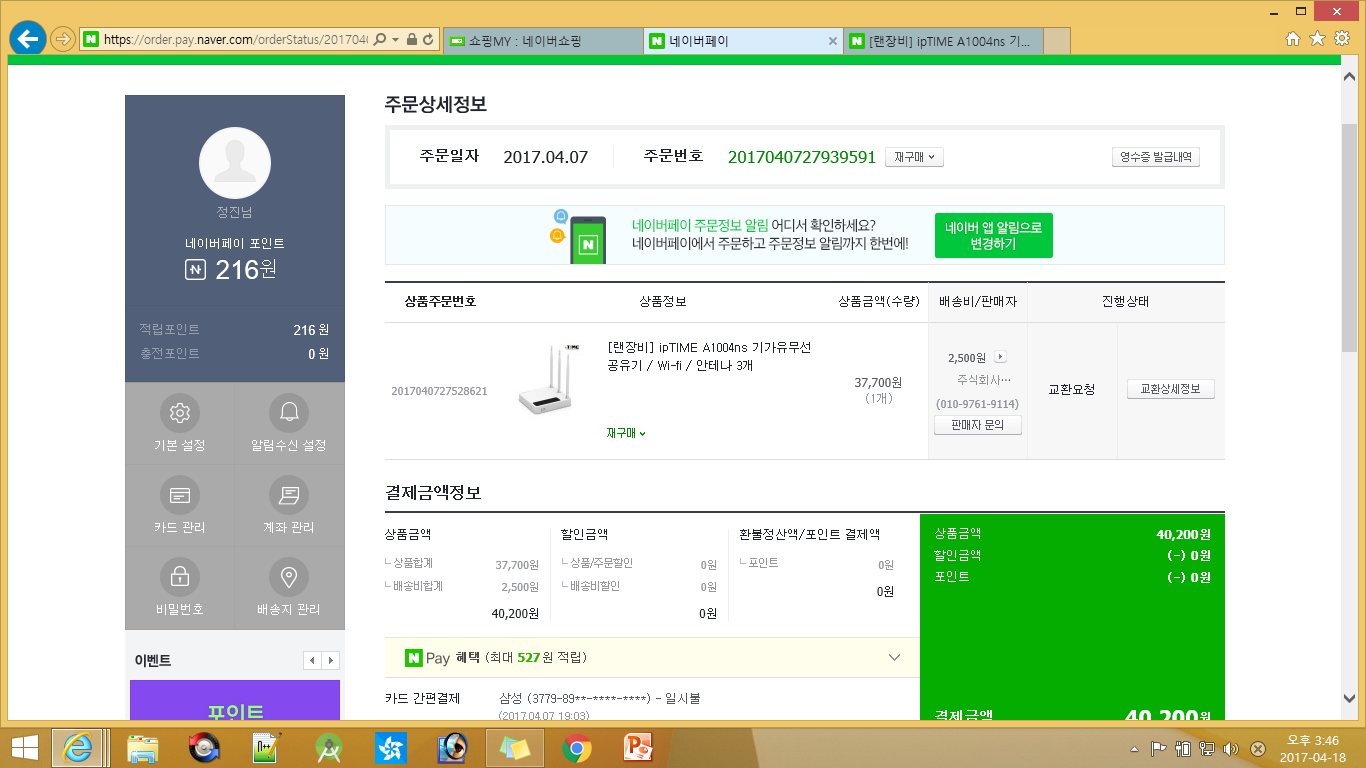Open Windows Start button
This screenshot has height=768, width=1366.
pyautogui.click(x=25, y=747)
